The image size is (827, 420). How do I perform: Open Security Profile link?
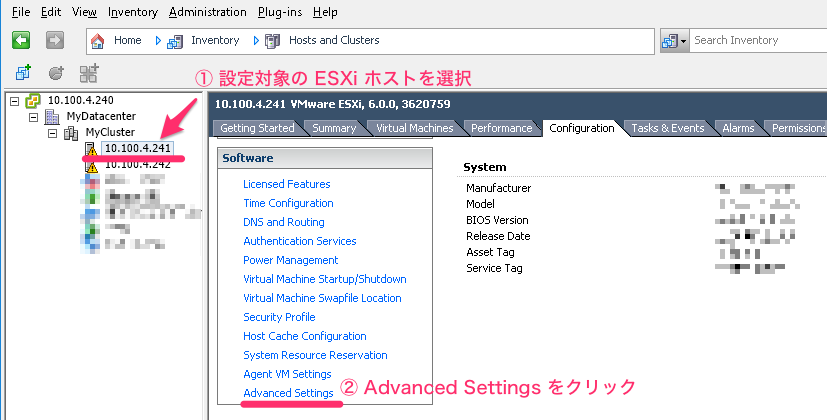click(280, 317)
